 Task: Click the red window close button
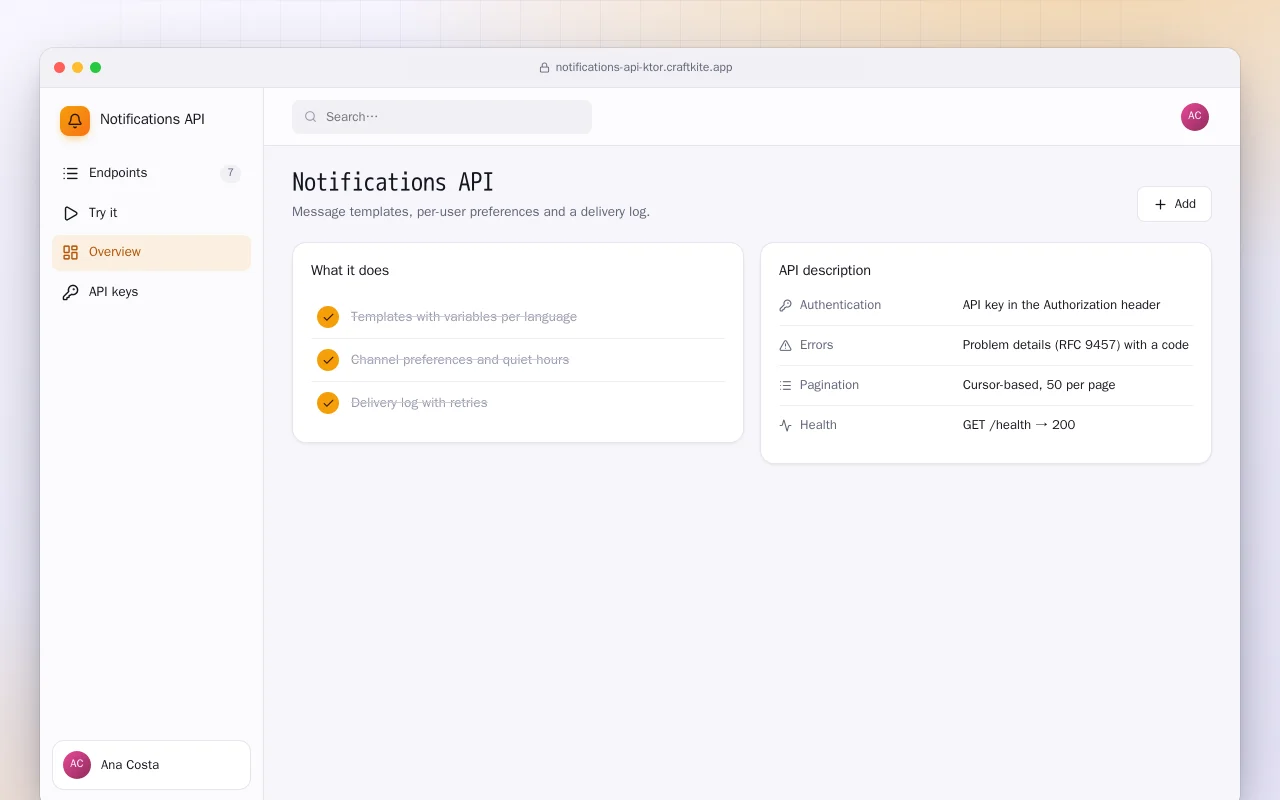[60, 68]
